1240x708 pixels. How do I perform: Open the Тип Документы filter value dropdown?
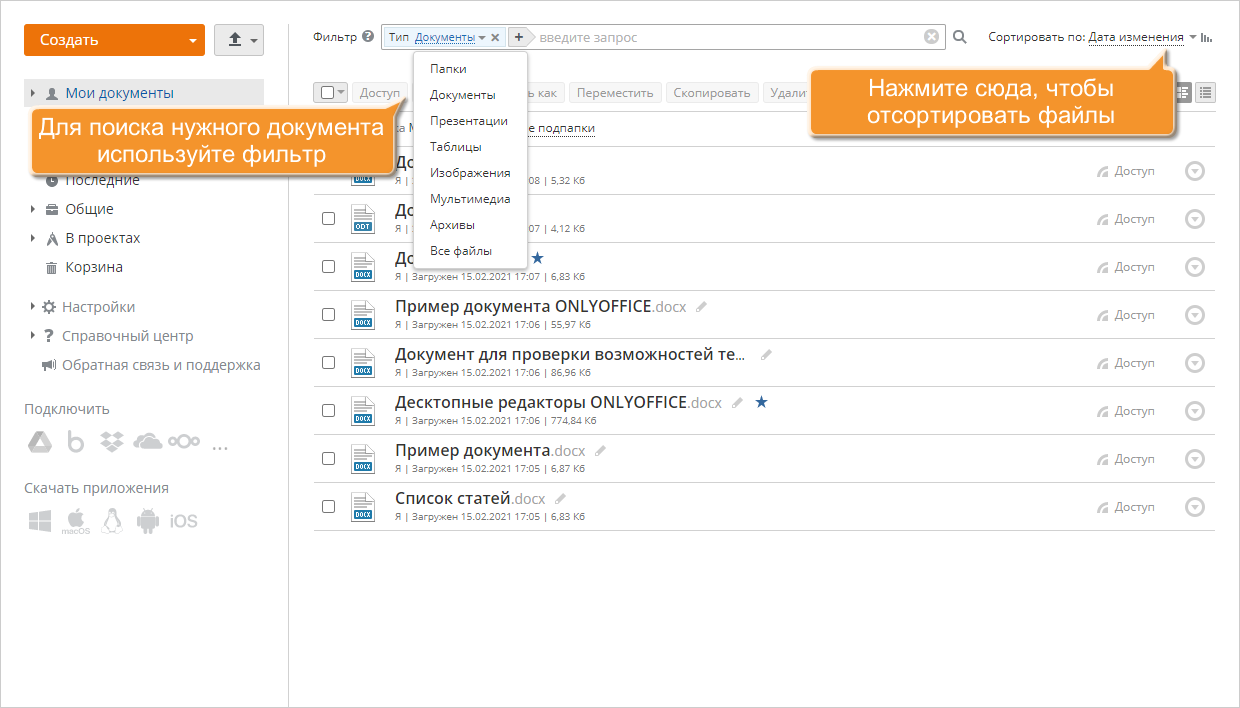pyautogui.click(x=450, y=37)
